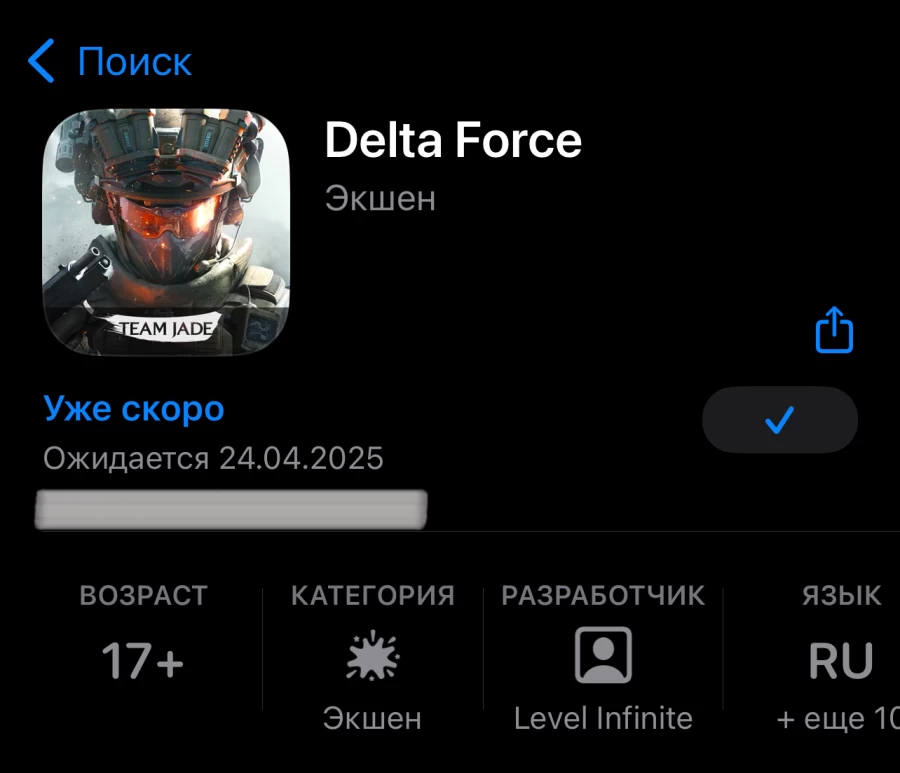Open the 17+ age rating details
The image size is (900, 773).
click(143, 661)
